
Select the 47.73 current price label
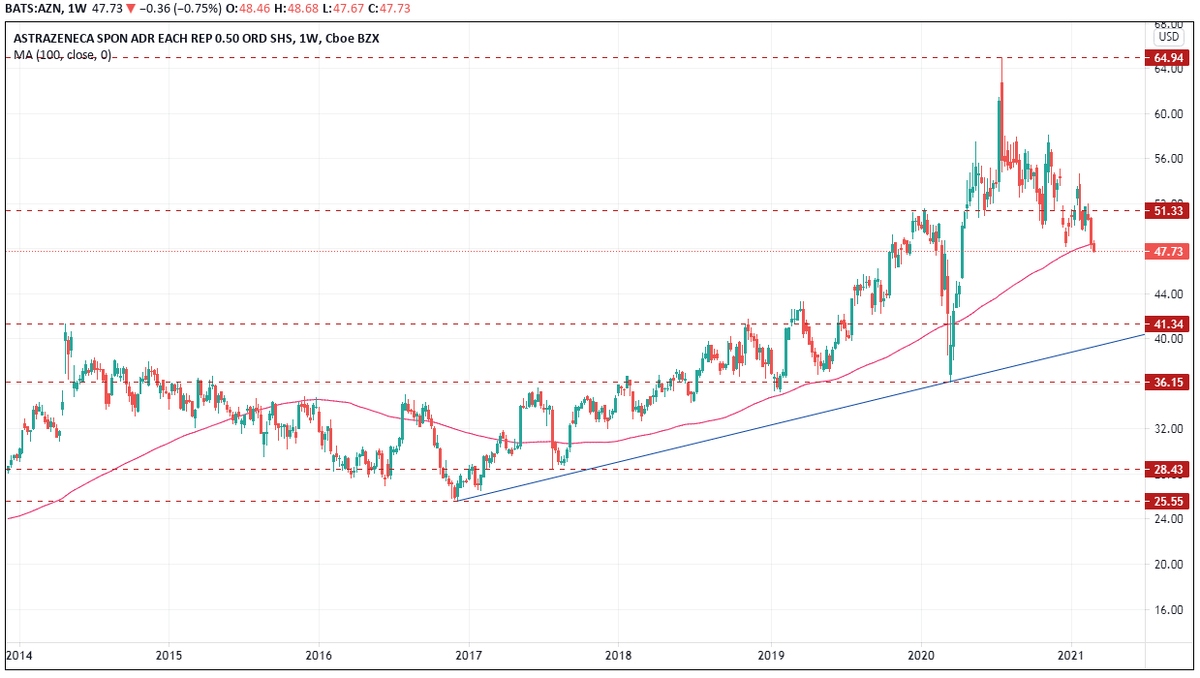coord(1168,252)
